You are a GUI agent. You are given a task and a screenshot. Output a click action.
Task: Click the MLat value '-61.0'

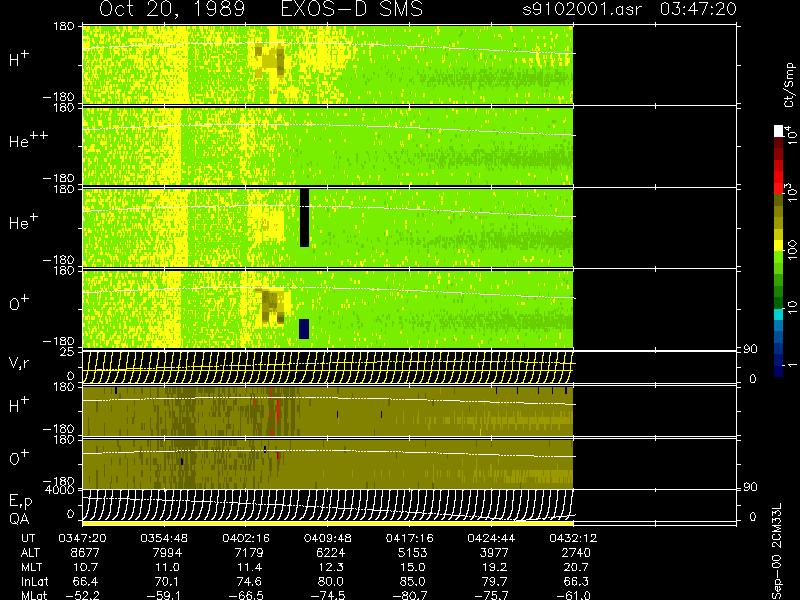tap(573, 595)
